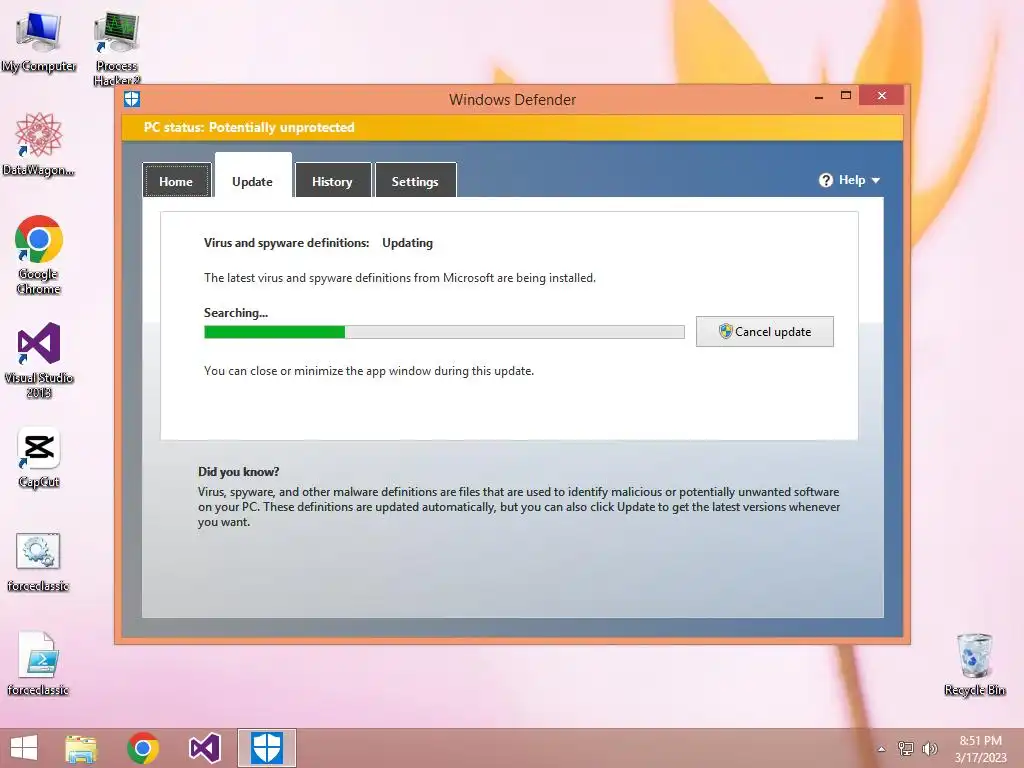
Task: Click the Cancel update button
Action: pyautogui.click(x=764, y=332)
